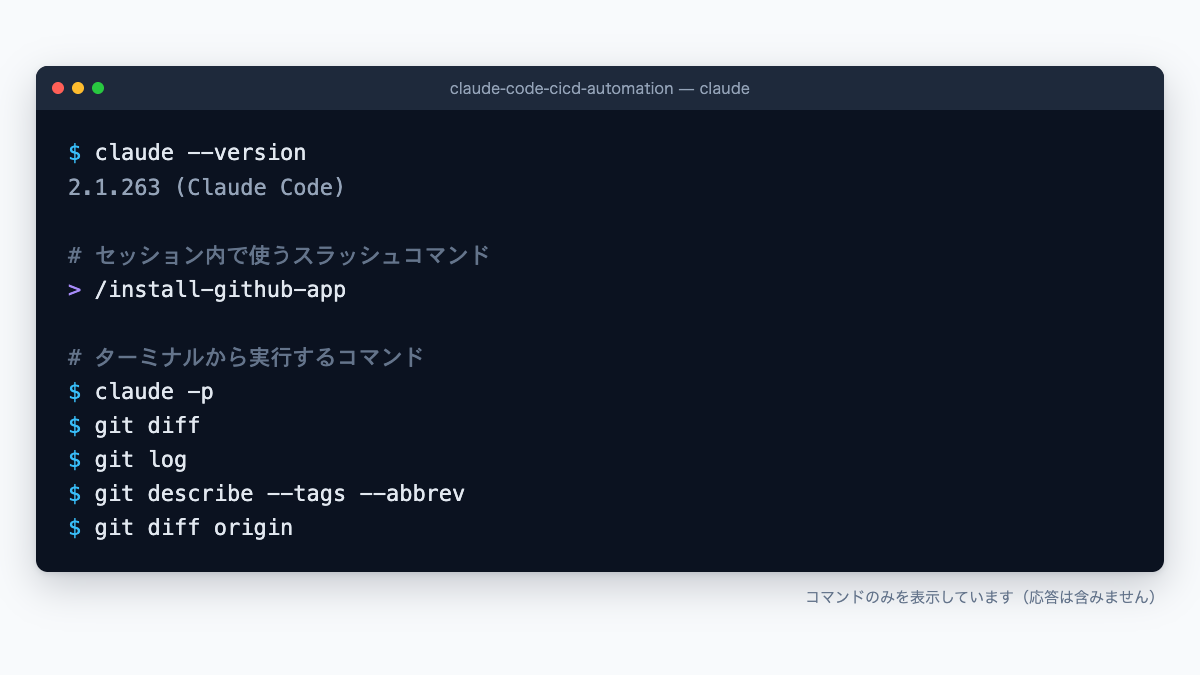The image size is (1200, 675).
Task: Click the window title 'claude-code-cicd-automation — claude'
Action: [600, 88]
